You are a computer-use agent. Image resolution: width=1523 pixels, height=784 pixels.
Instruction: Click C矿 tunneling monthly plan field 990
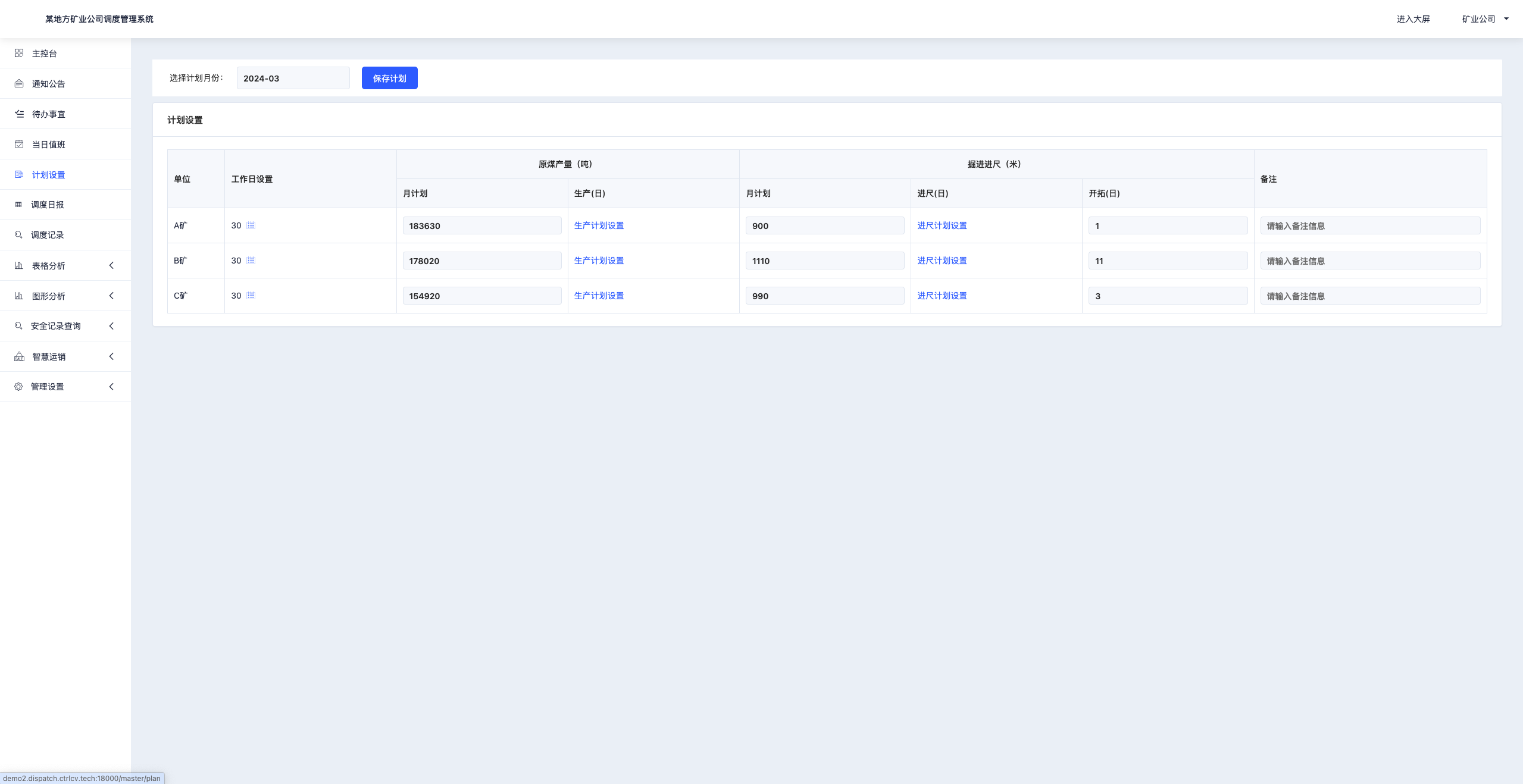825,296
